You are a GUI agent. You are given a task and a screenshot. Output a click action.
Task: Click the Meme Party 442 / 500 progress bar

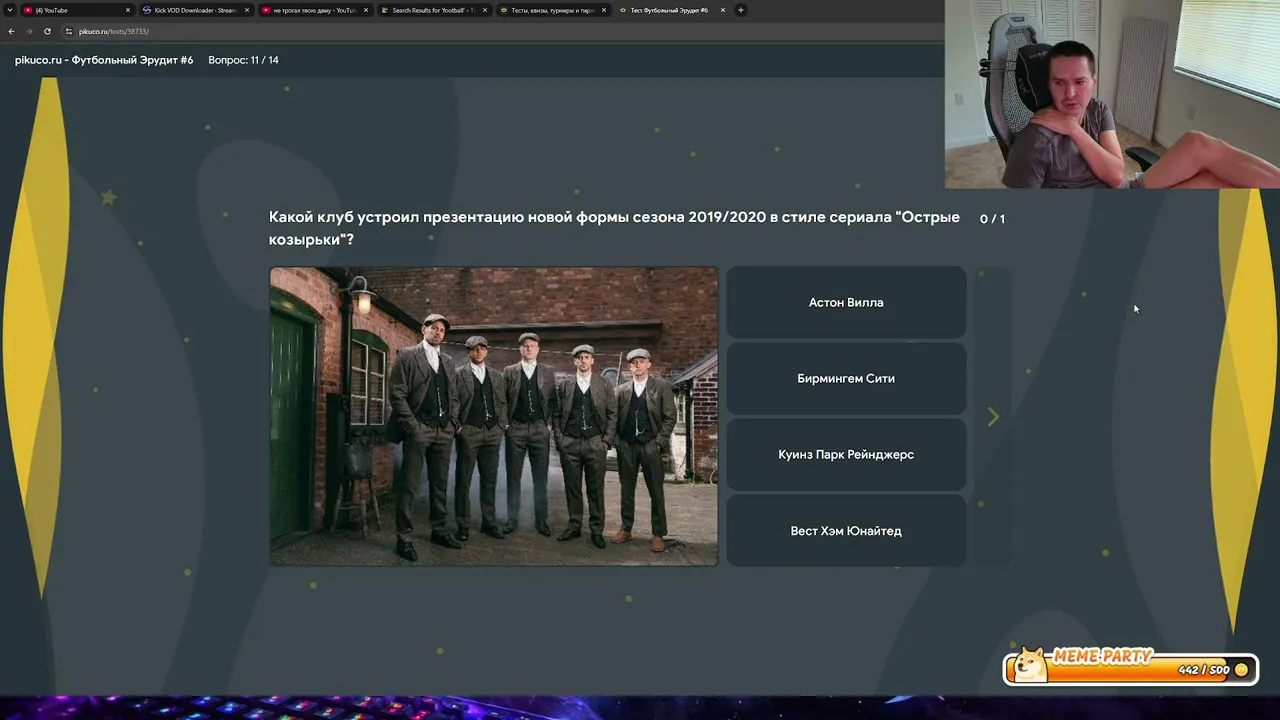click(1131, 669)
